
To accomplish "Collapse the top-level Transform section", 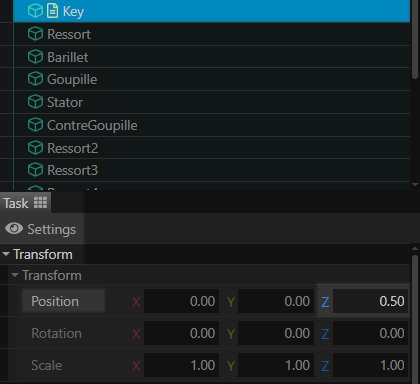I will click(x=6, y=254).
